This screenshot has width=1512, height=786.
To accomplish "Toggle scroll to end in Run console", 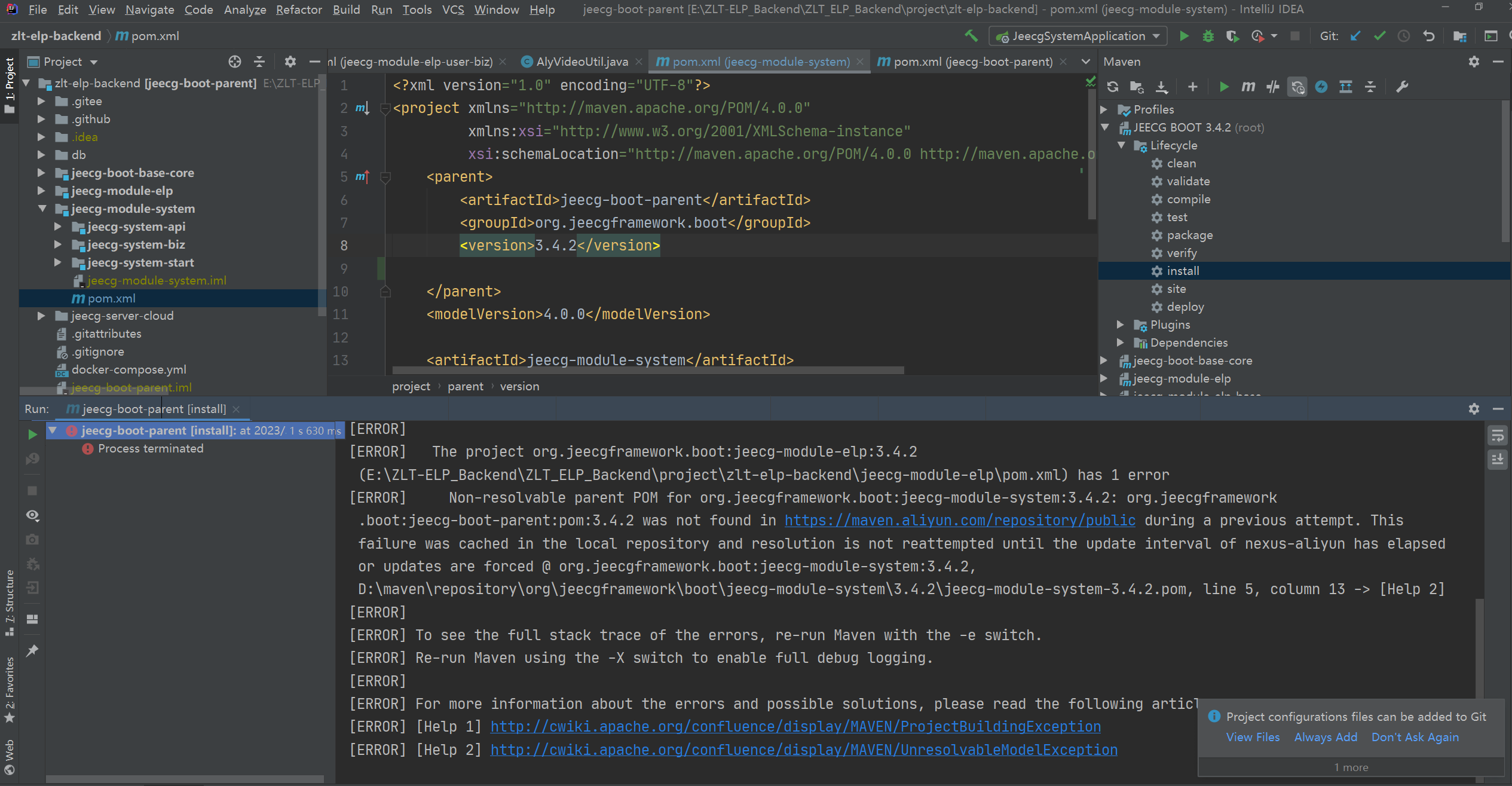I will click(x=1497, y=460).
